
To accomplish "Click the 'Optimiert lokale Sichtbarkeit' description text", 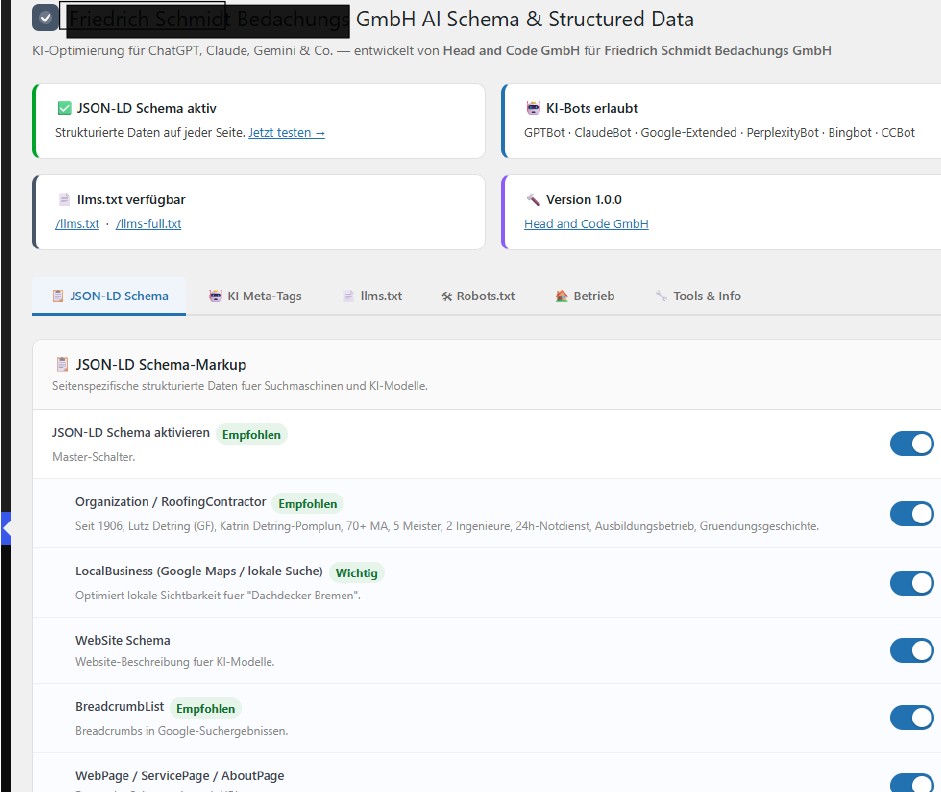I will click(218, 595).
